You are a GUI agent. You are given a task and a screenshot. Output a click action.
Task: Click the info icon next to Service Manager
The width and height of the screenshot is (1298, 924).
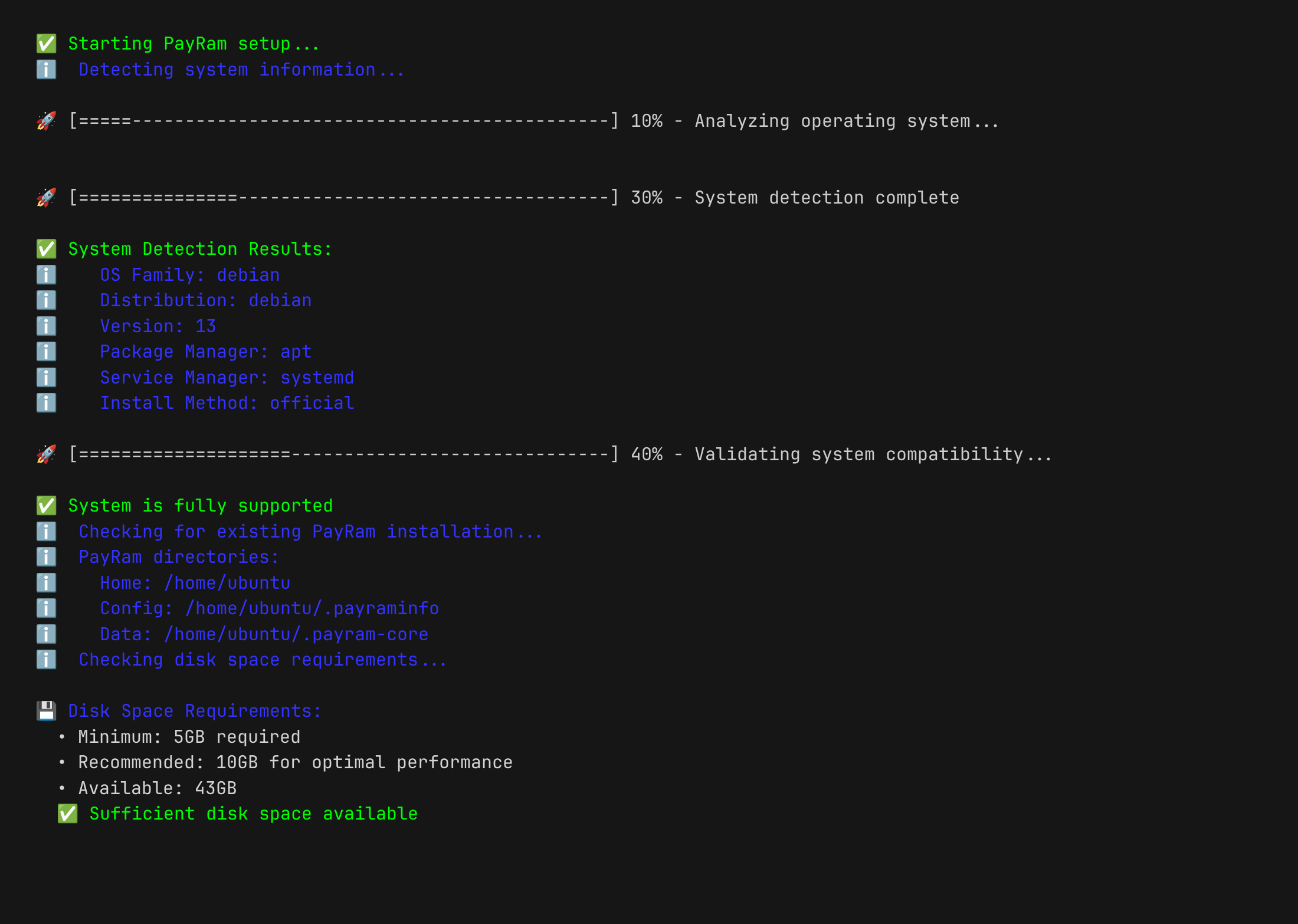pos(47,378)
